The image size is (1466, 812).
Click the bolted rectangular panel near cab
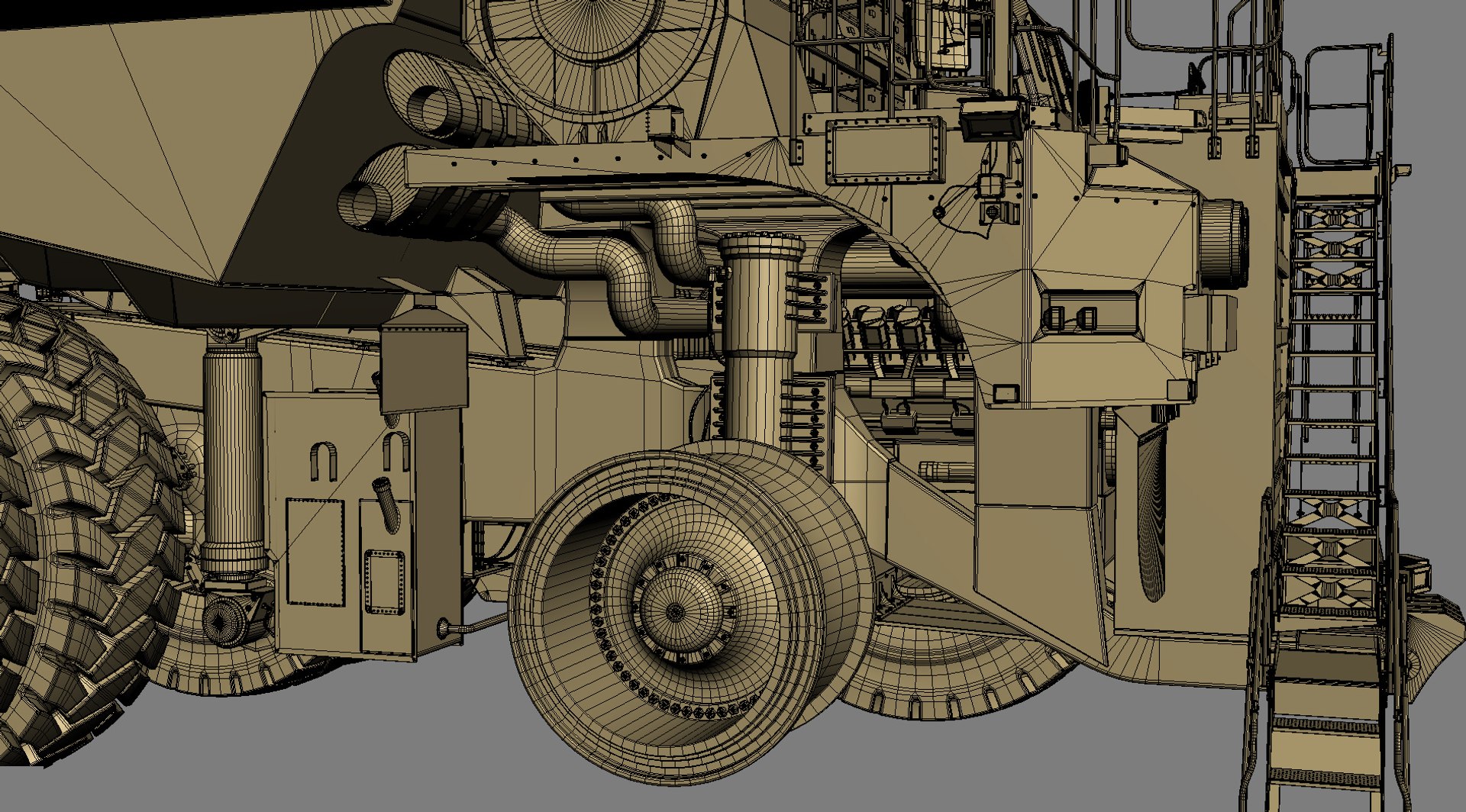pos(885,150)
